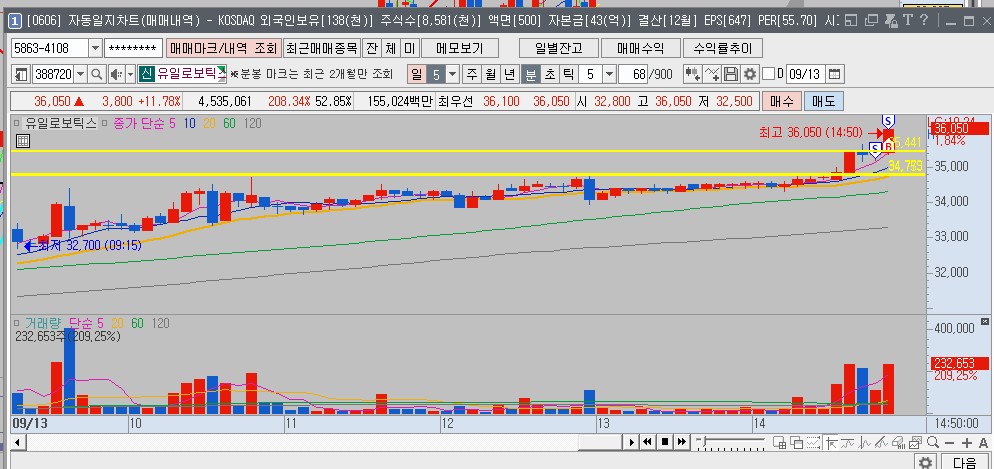This screenshot has height=469, width=994.
Task: Click the window-with-grid icon in bottom toolbar
Action: (779, 442)
